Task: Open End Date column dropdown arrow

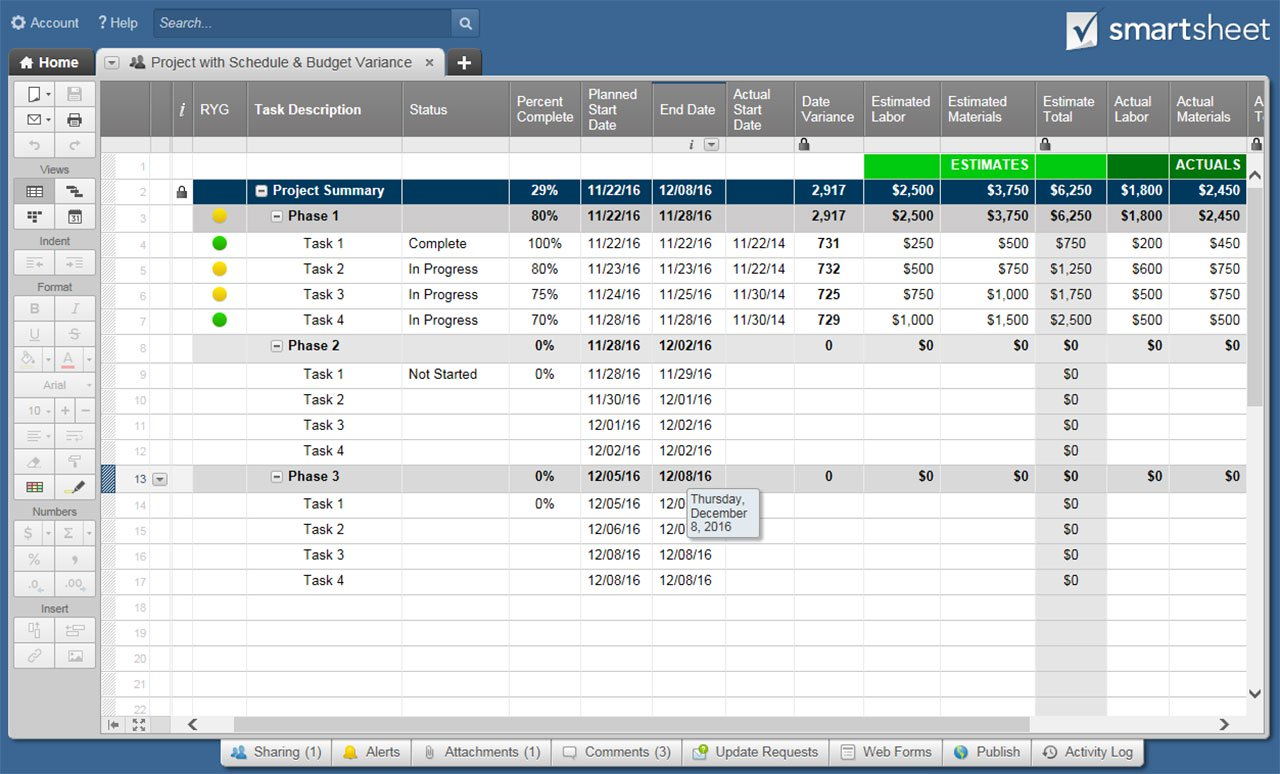Action: point(711,145)
